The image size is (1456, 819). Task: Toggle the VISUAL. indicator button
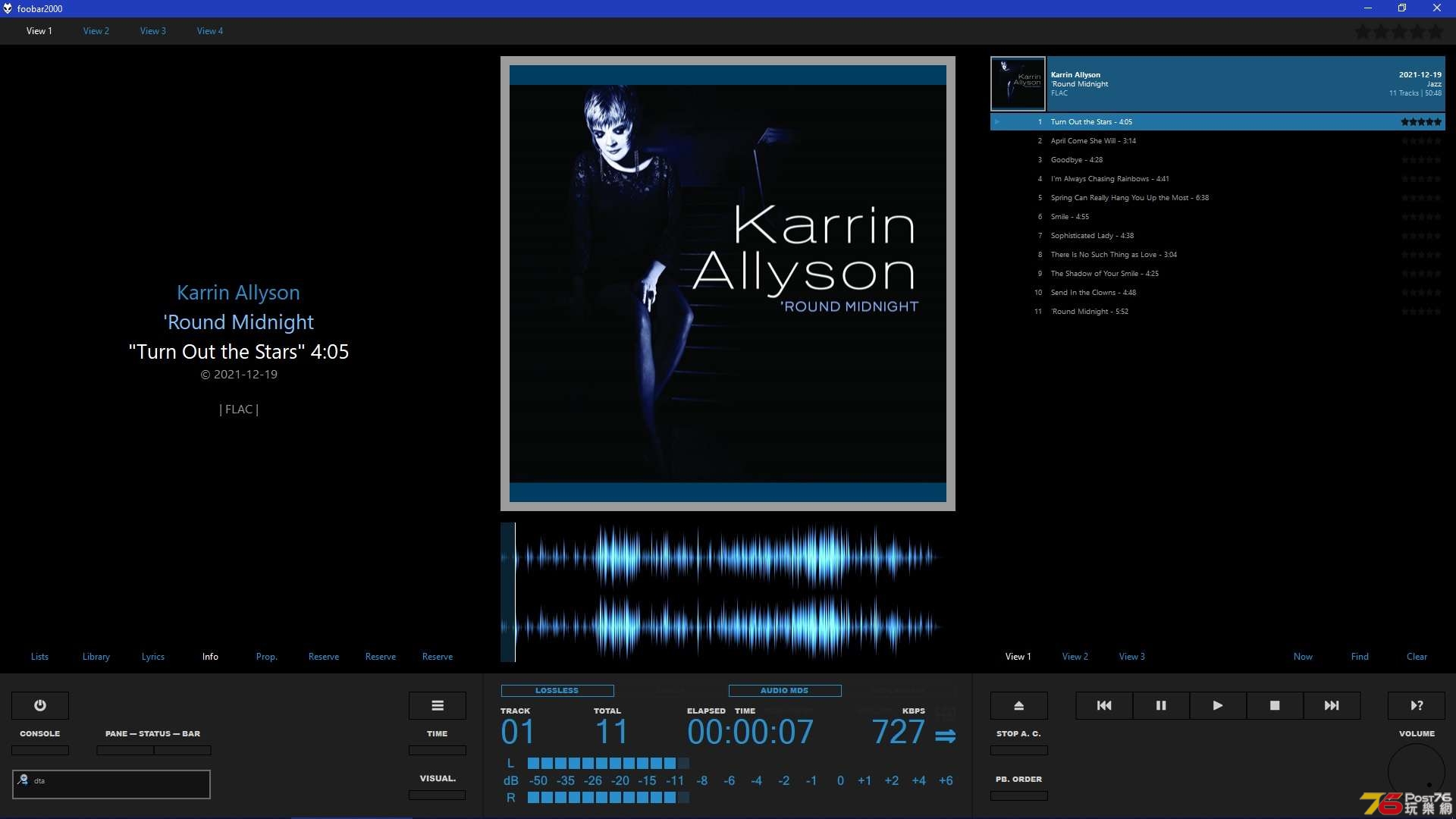tap(438, 795)
